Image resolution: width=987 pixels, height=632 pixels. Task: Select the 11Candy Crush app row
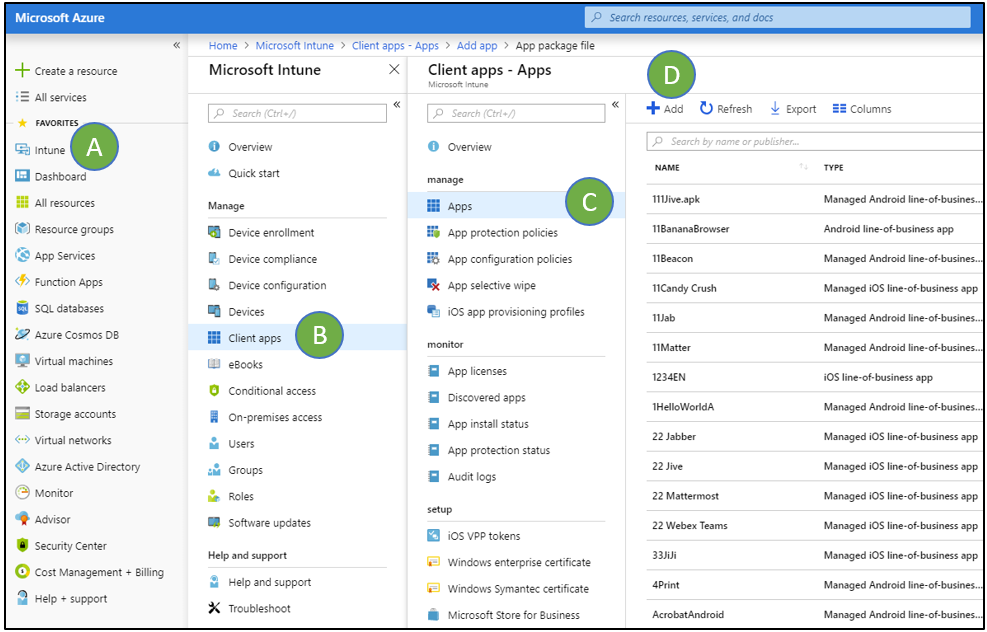coord(684,288)
